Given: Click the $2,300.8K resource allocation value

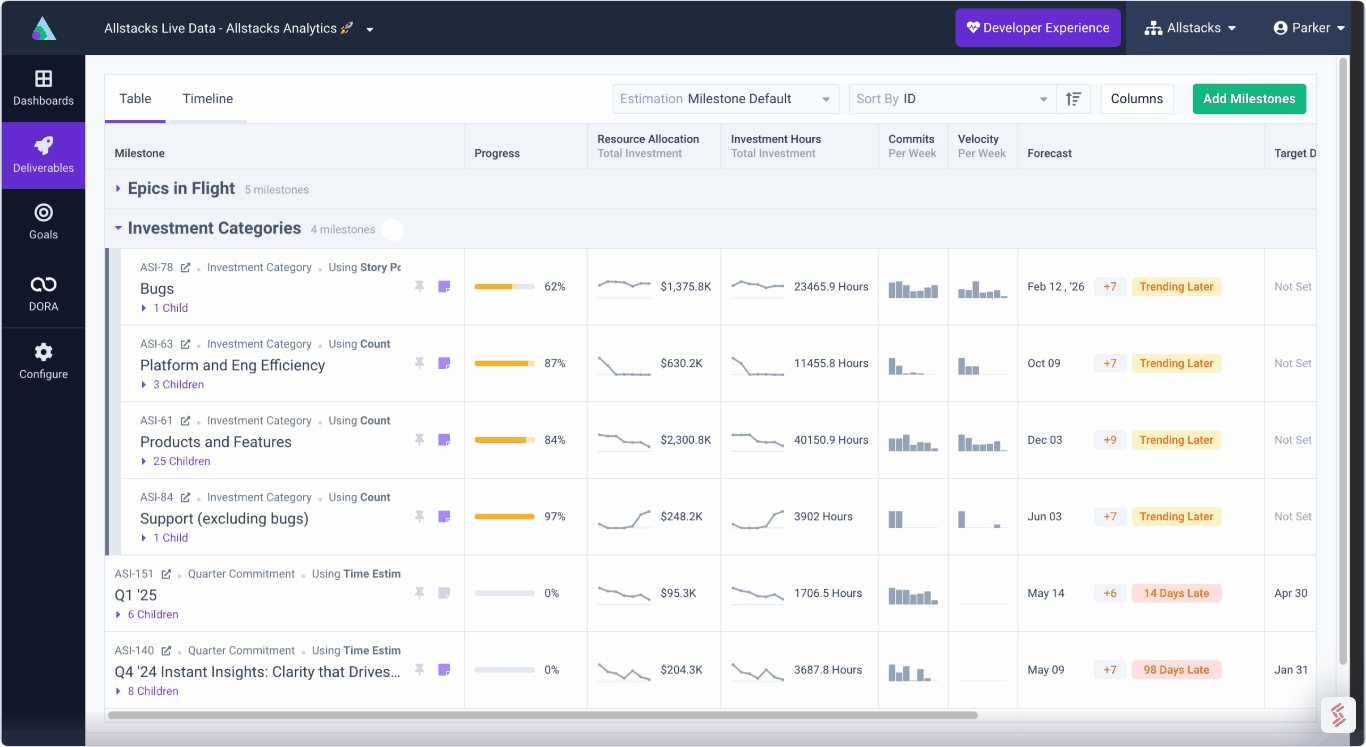Looking at the screenshot, I should click(x=686, y=440).
